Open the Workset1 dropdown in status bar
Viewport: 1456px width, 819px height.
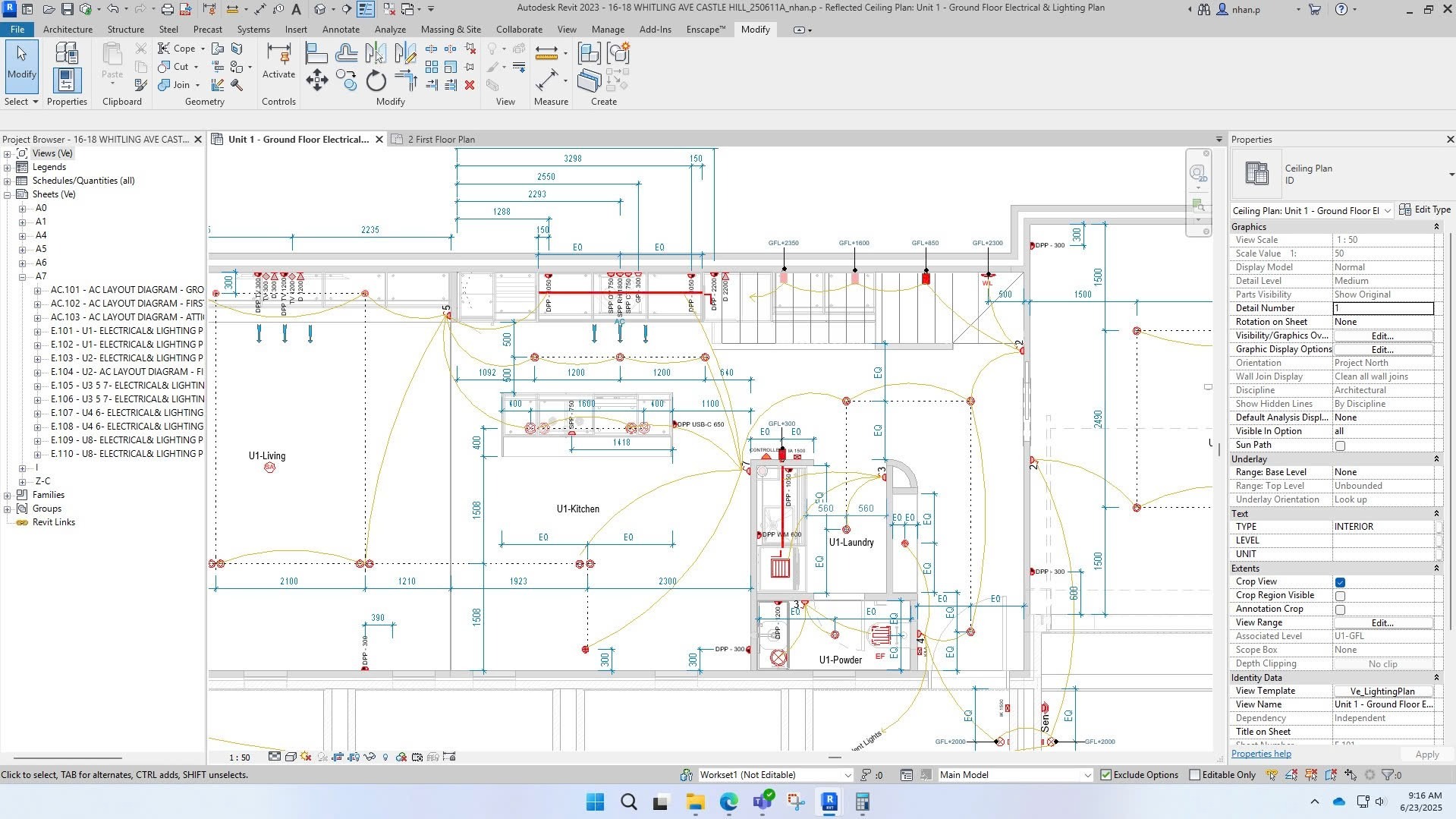tap(847, 775)
